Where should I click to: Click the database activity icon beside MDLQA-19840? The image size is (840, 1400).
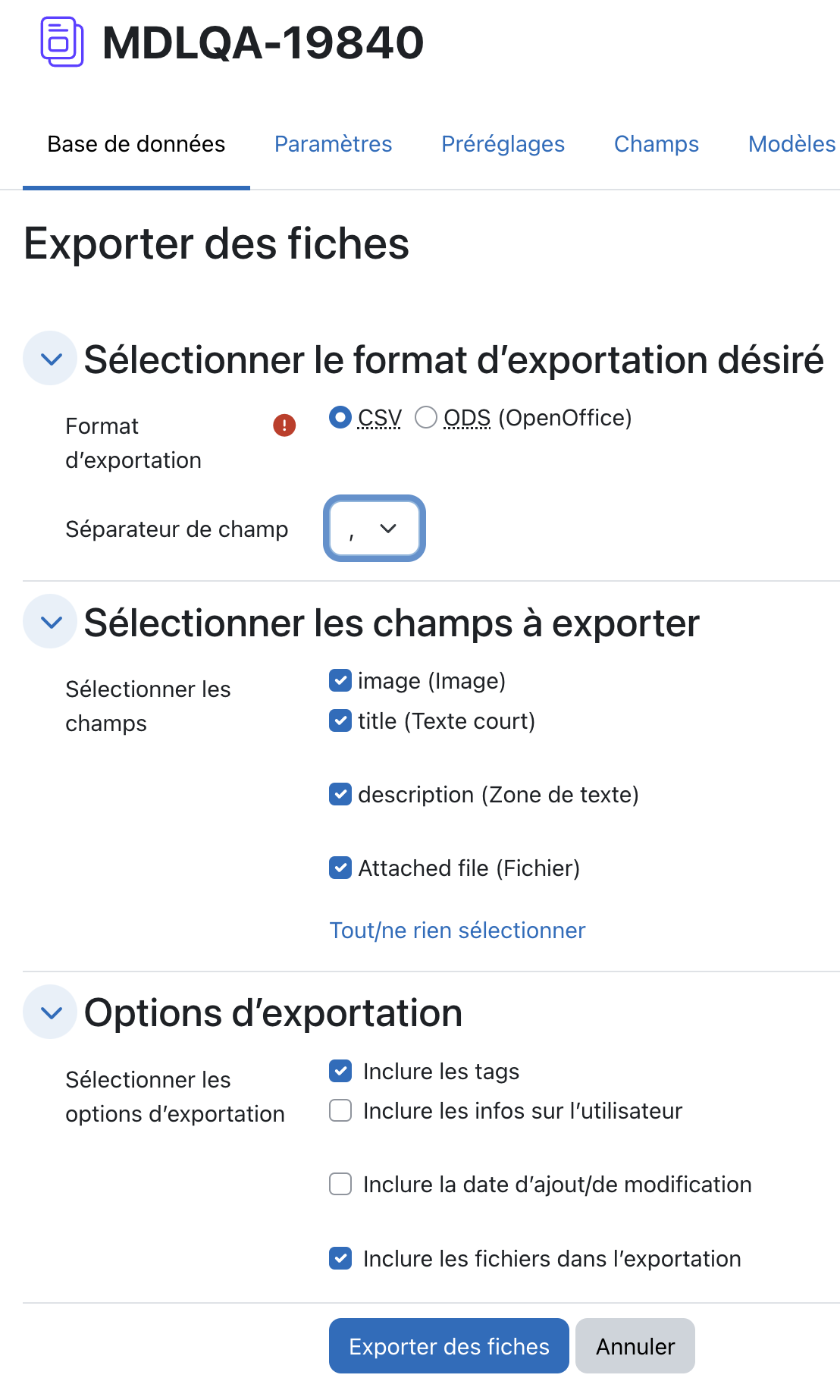(x=61, y=42)
